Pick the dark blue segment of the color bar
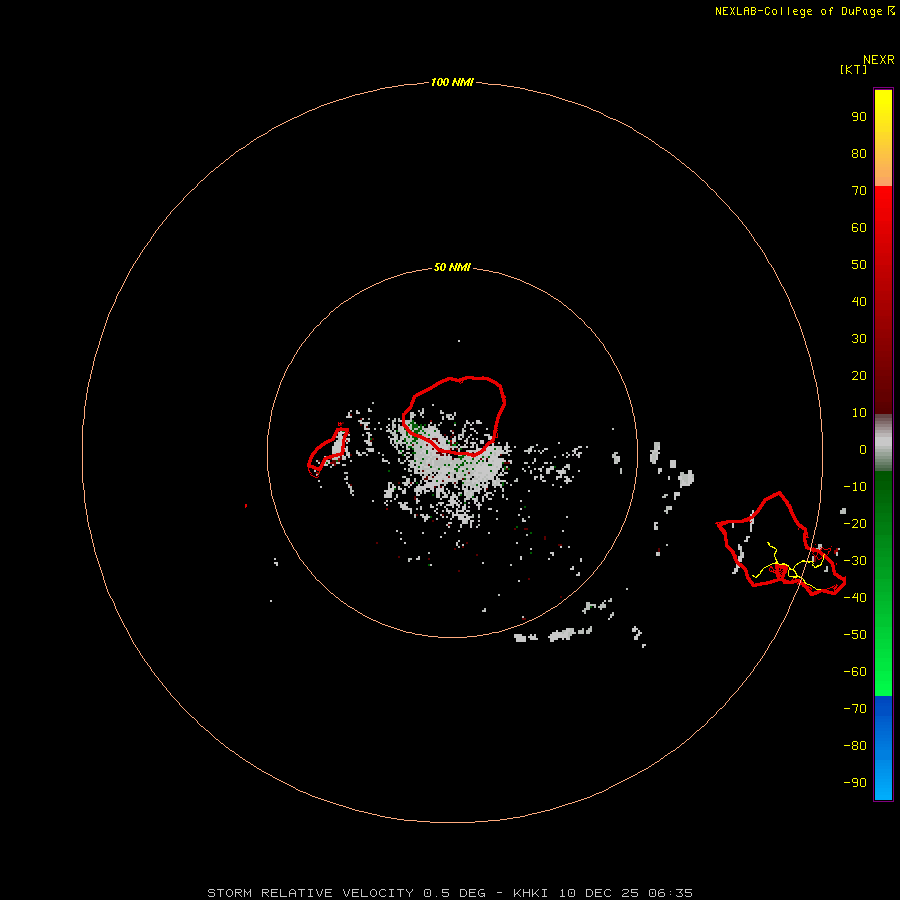Screen dimensions: 900x900 (883, 711)
